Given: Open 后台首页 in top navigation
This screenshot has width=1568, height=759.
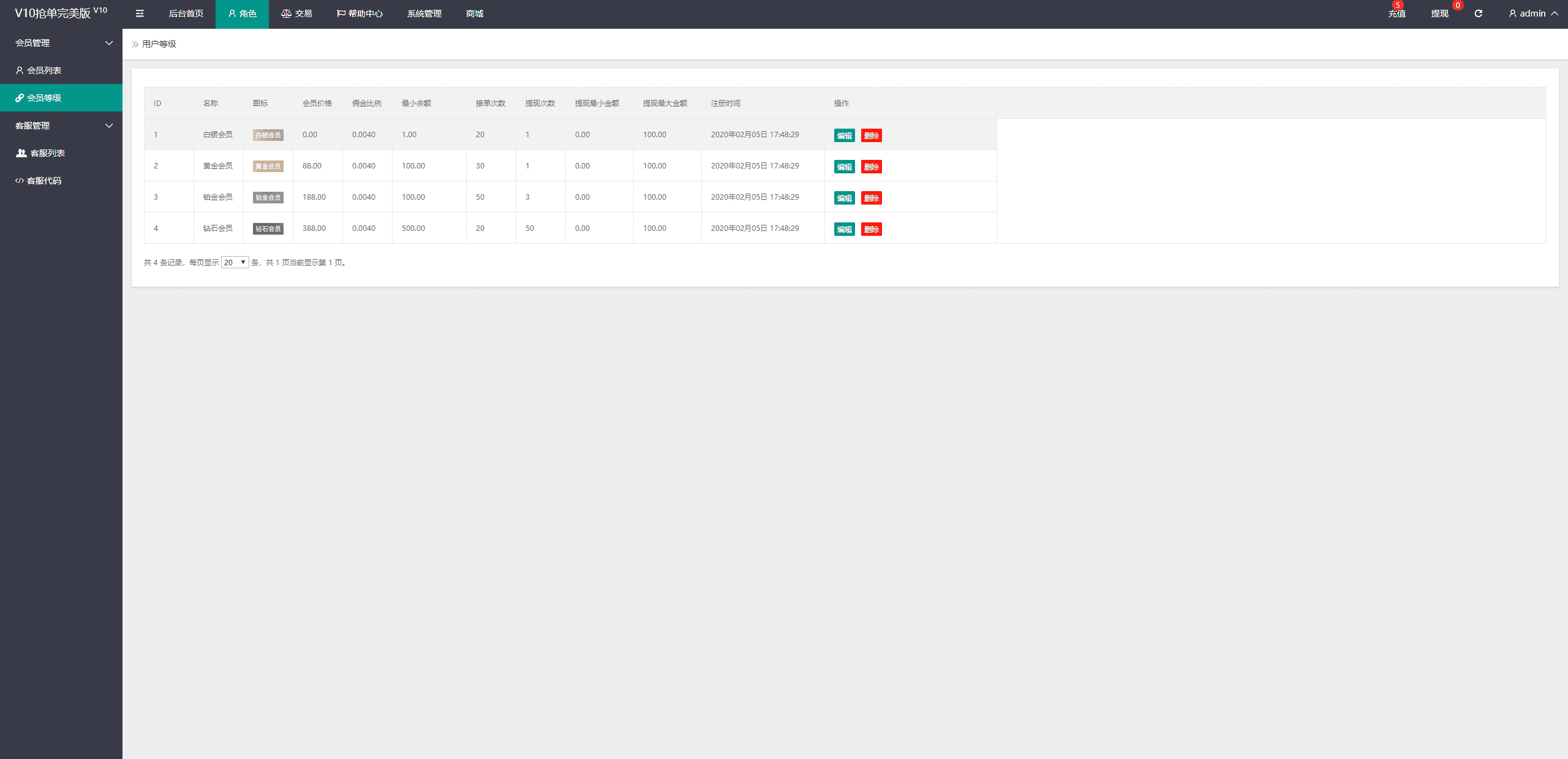Looking at the screenshot, I should [186, 13].
